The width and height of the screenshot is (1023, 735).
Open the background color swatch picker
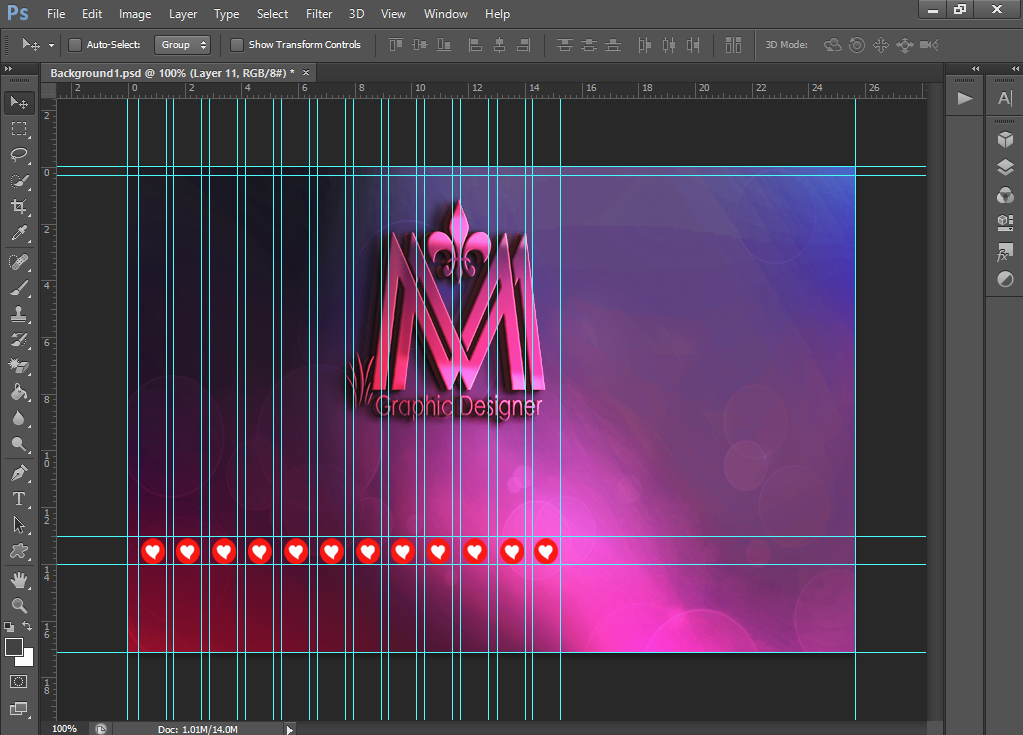pyautogui.click(x=27, y=660)
